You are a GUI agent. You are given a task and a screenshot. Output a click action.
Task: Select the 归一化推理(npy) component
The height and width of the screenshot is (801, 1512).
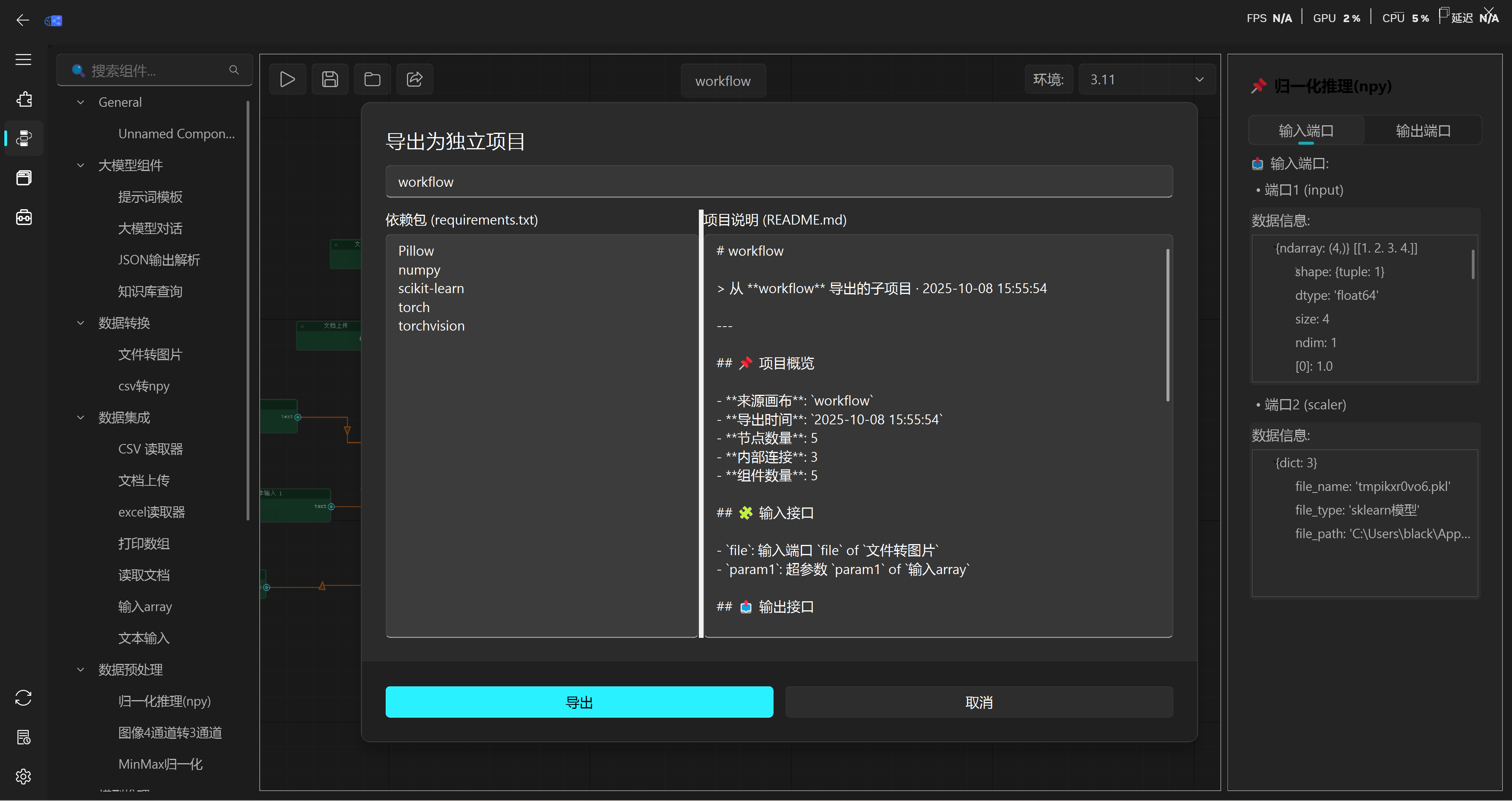164,701
